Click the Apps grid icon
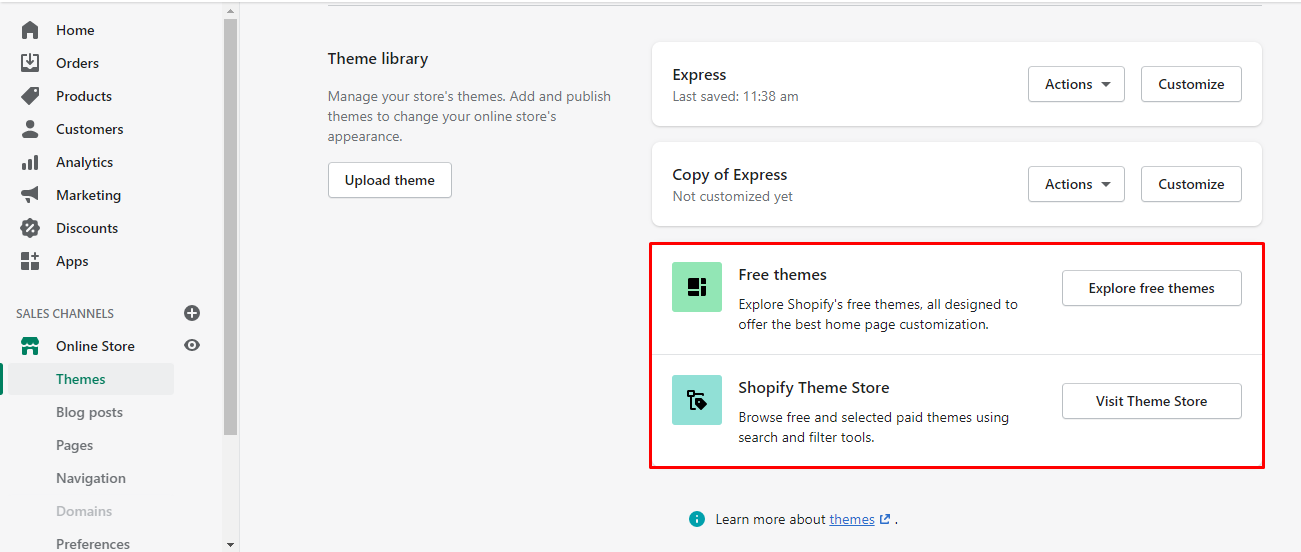This screenshot has height=552, width=1301. pos(30,261)
